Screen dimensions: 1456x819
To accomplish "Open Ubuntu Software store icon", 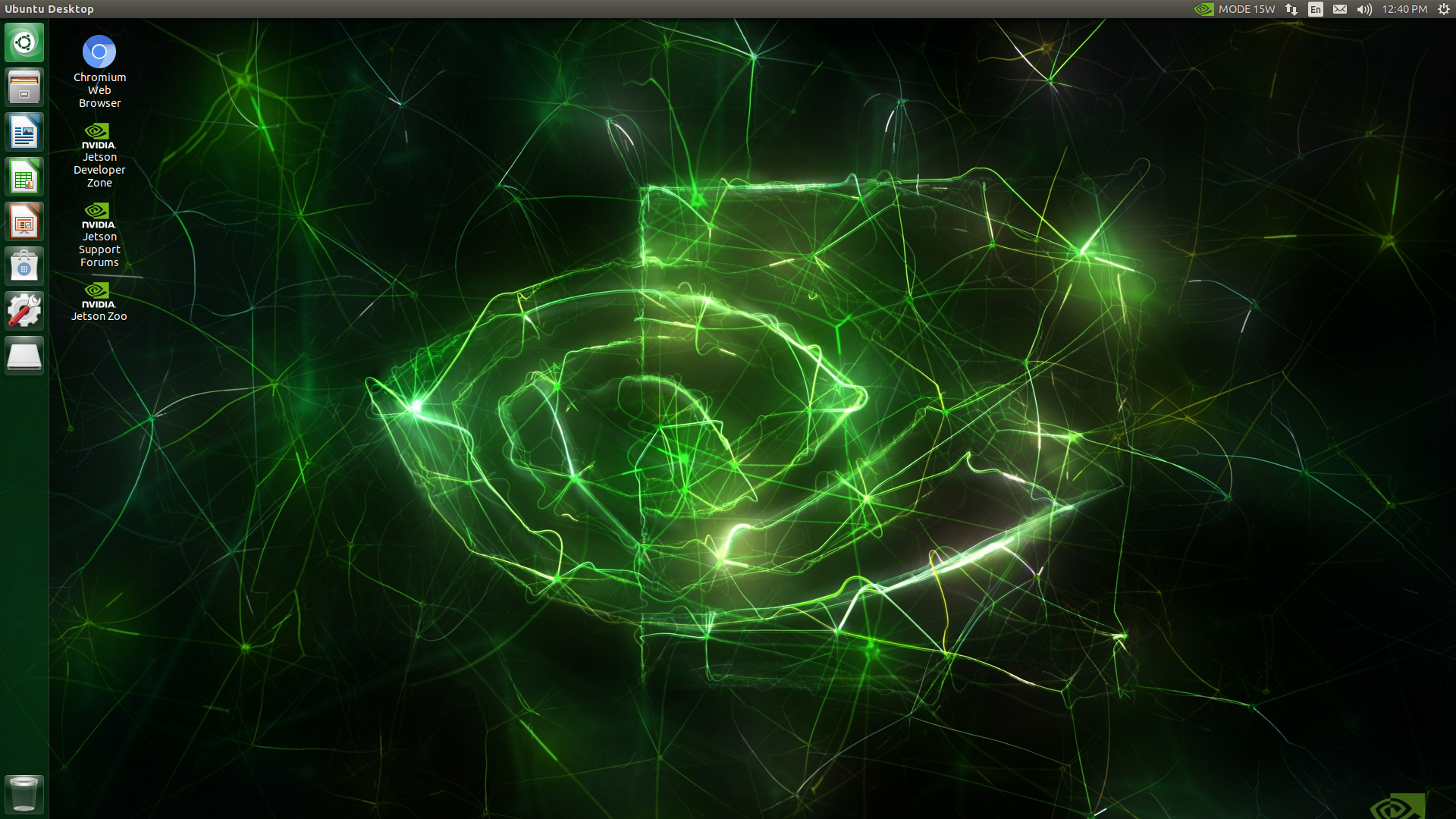I will click(x=24, y=266).
